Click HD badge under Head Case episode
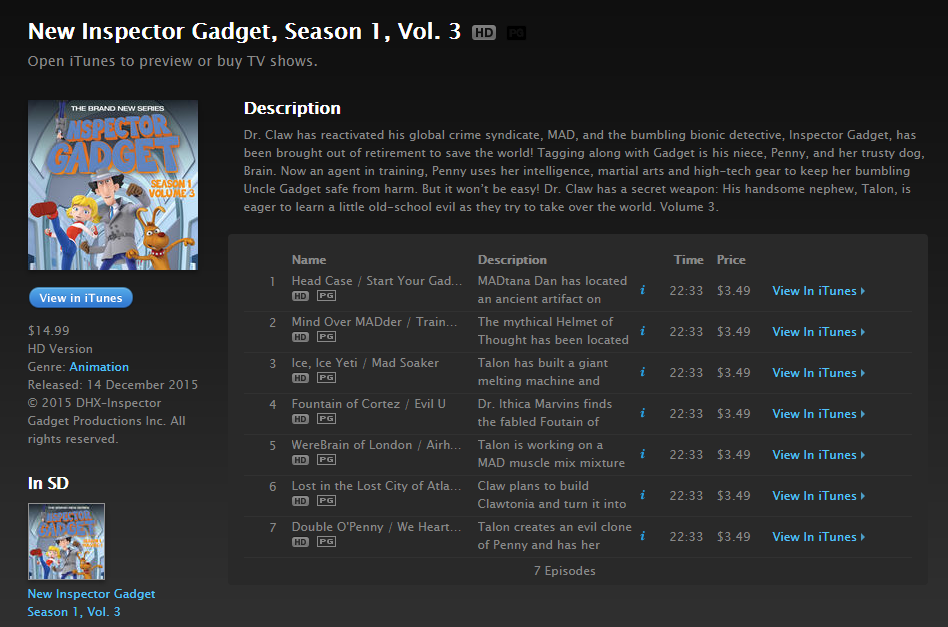This screenshot has width=948, height=627. tap(300, 296)
